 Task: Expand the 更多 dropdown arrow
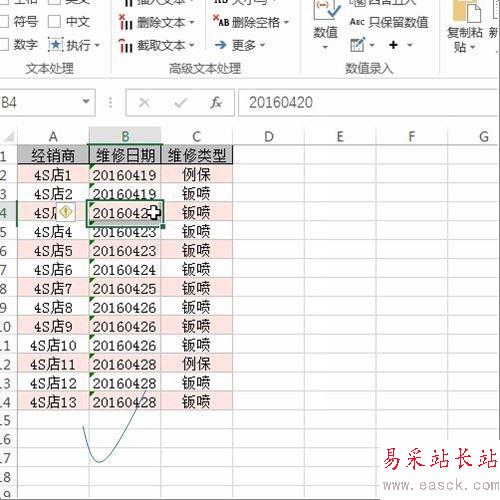262,45
